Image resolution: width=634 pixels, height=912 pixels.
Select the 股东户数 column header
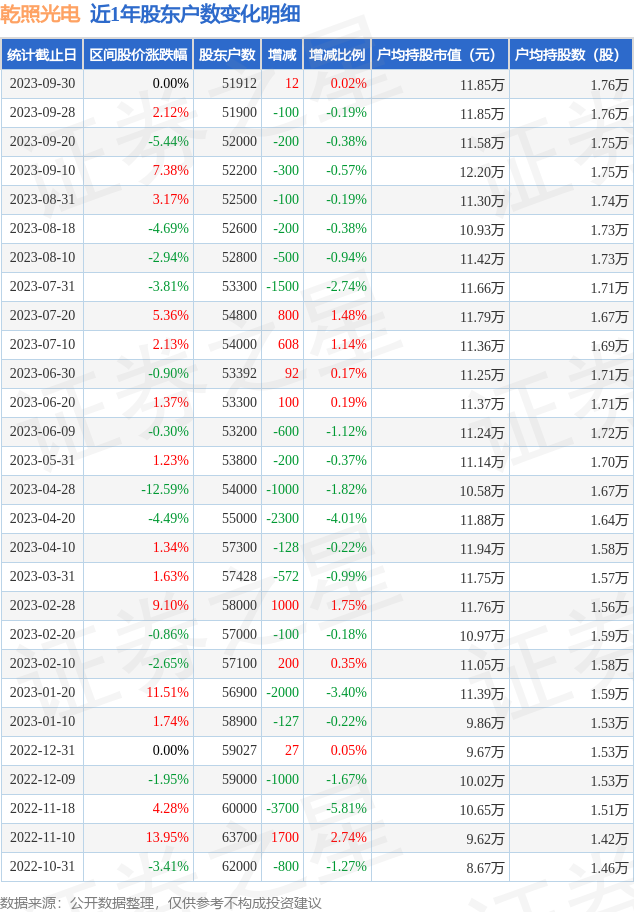(227, 55)
